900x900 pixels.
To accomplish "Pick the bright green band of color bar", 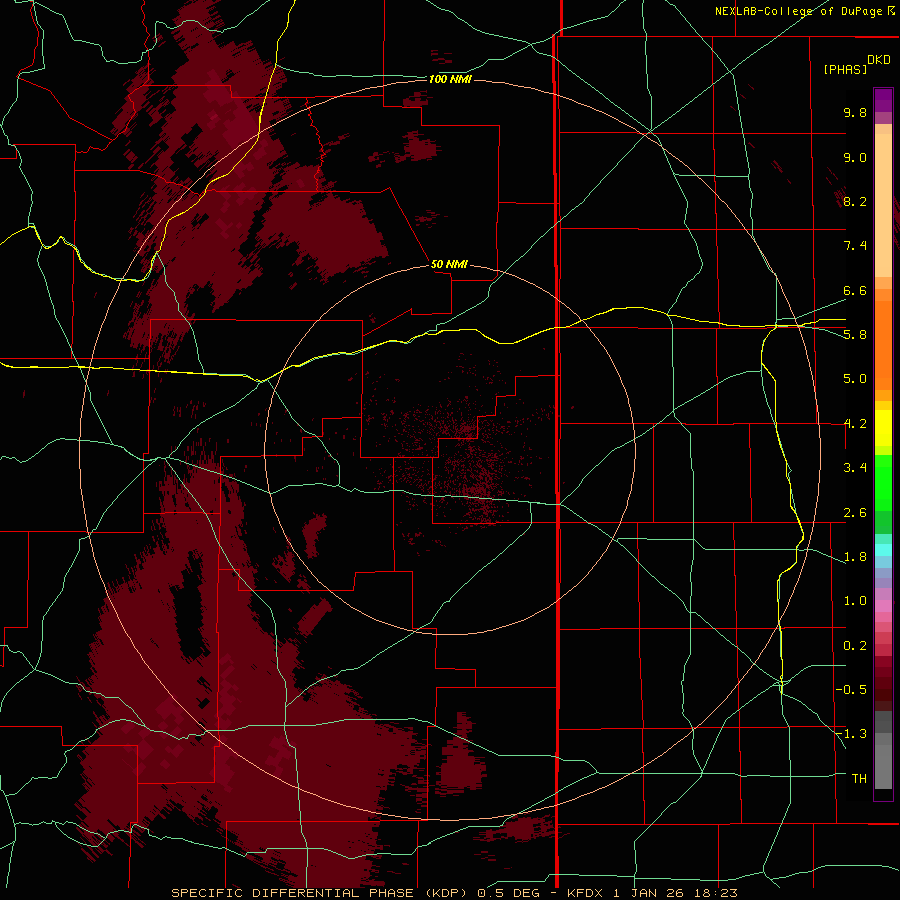I will [883, 483].
